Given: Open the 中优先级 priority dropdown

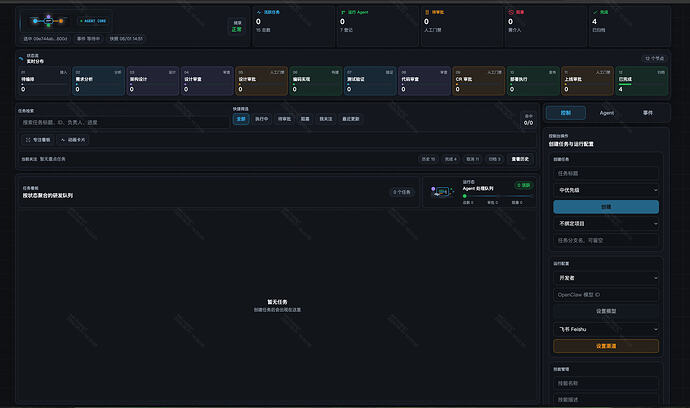Looking at the screenshot, I should click(606, 190).
